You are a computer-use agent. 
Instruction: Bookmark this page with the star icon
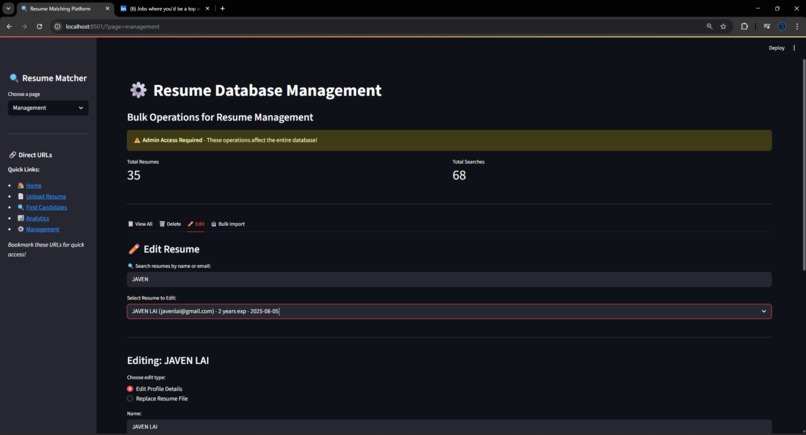(x=723, y=26)
